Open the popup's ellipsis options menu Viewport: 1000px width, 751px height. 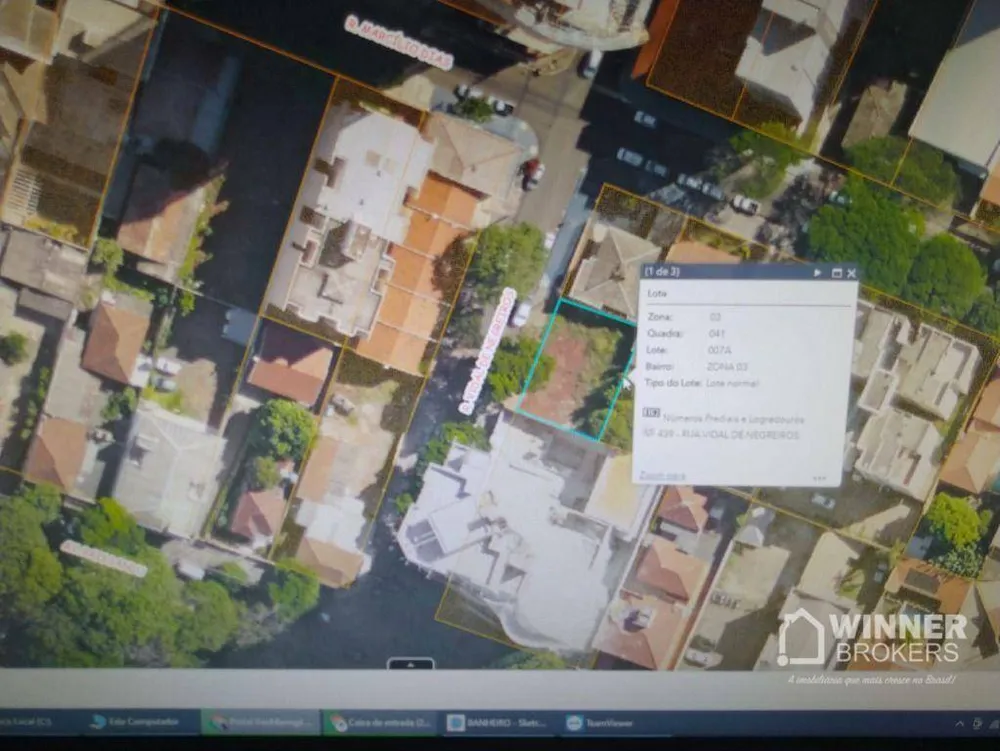click(819, 478)
